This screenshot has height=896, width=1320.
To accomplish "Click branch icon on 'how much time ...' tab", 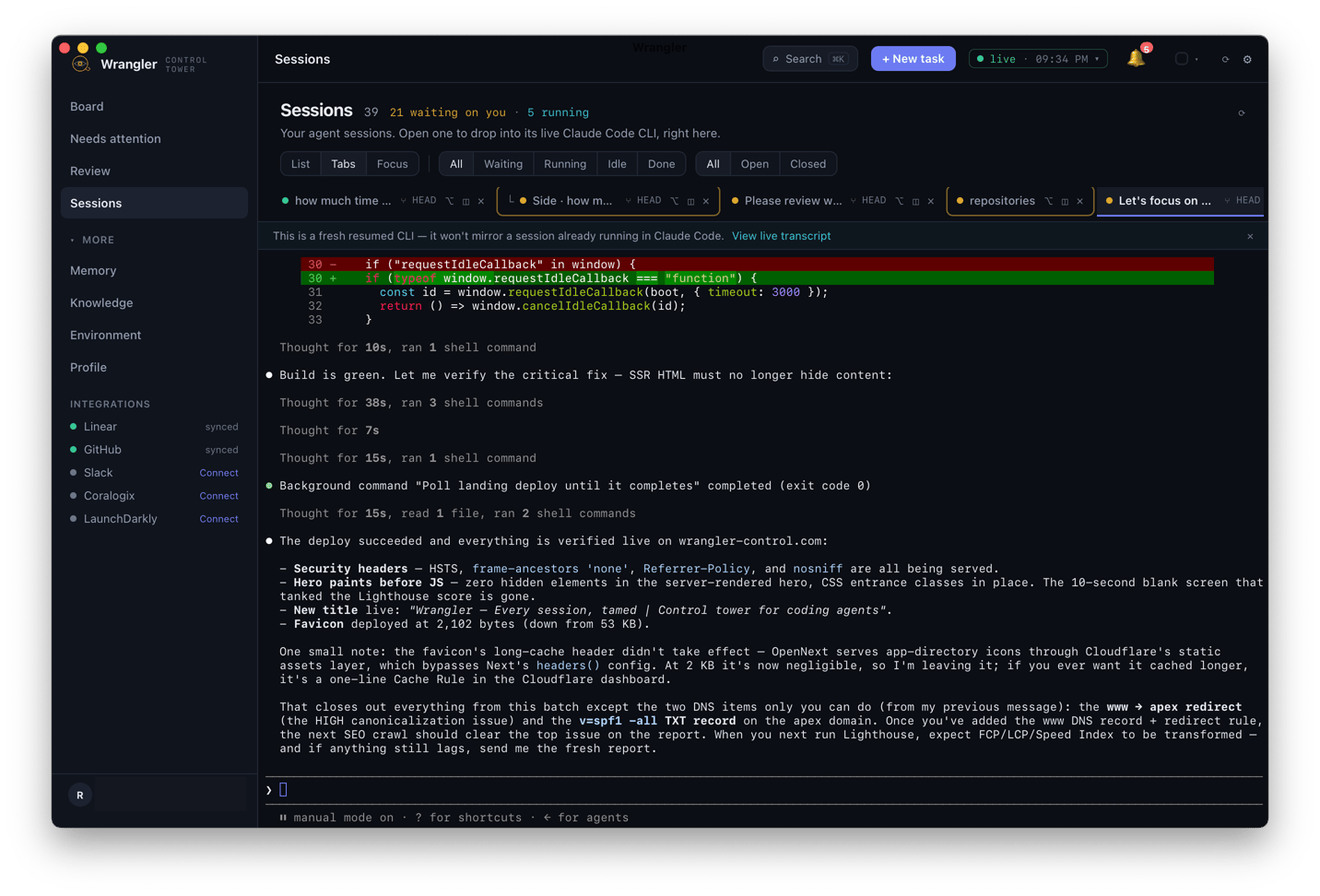I will point(450,201).
